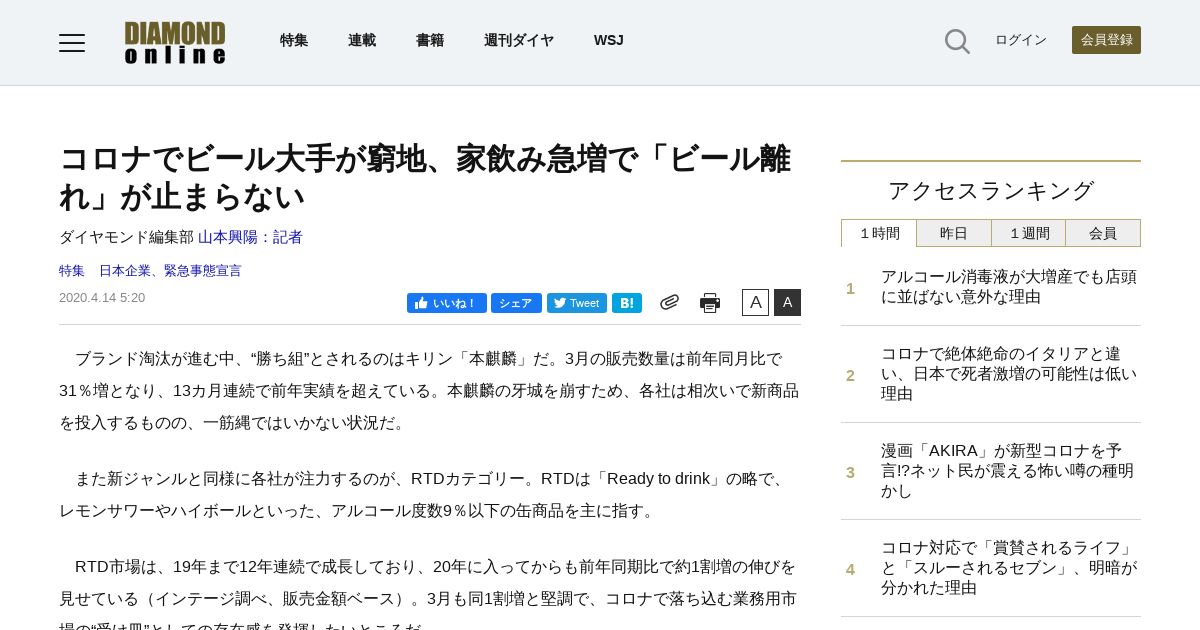Open the 特集 menu item
Screen dimensions: 1200x630
tap(294, 40)
